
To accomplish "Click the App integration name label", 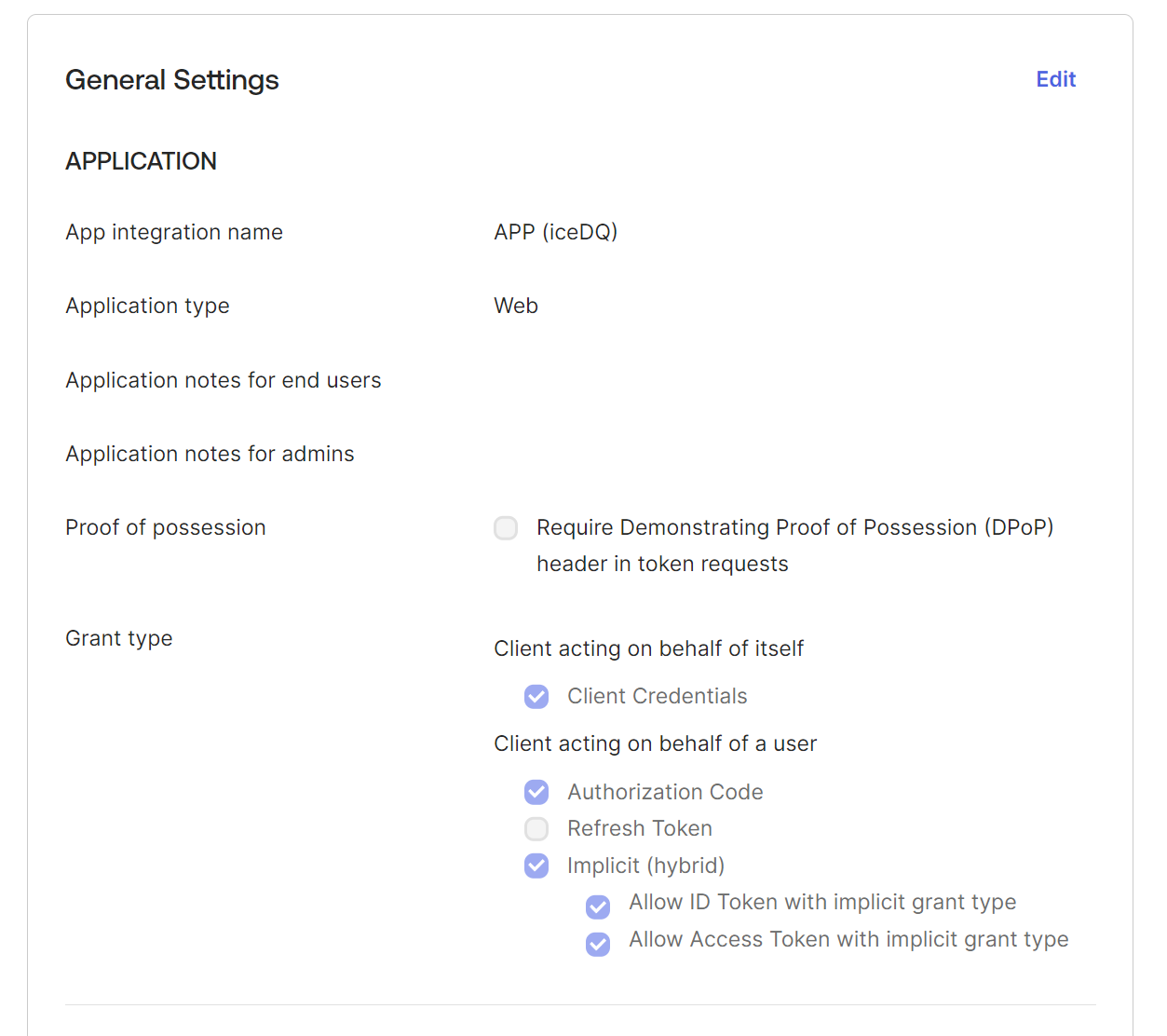I will (174, 232).
